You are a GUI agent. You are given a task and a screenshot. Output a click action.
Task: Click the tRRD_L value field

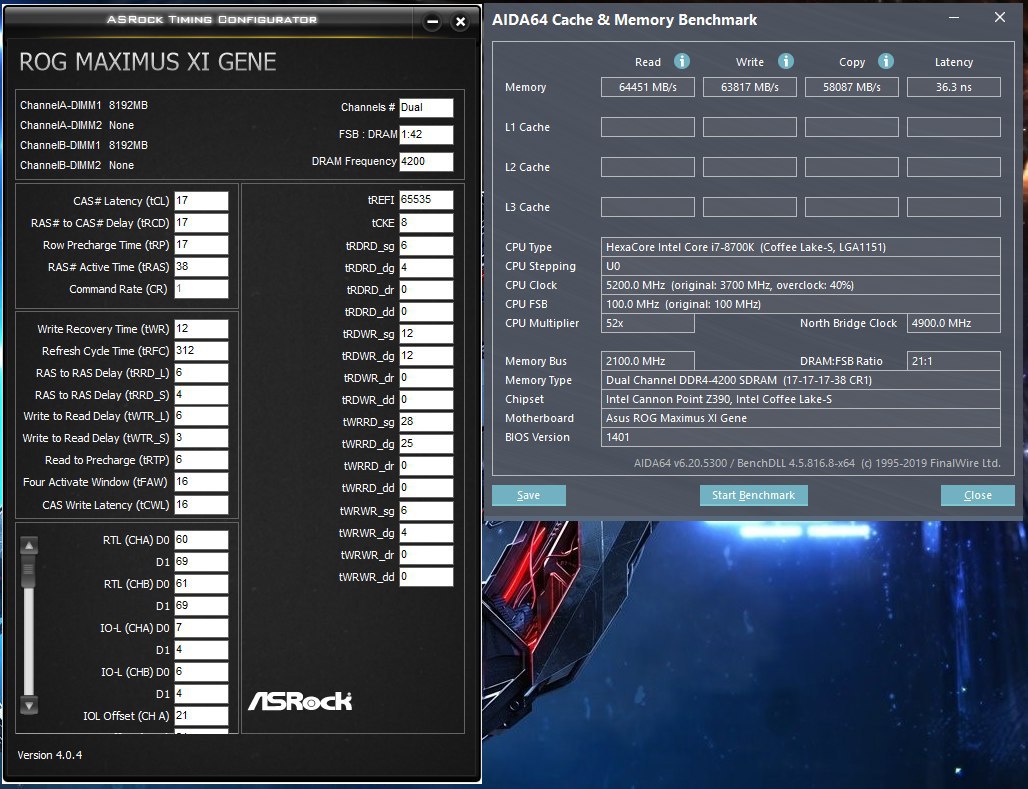click(x=201, y=373)
